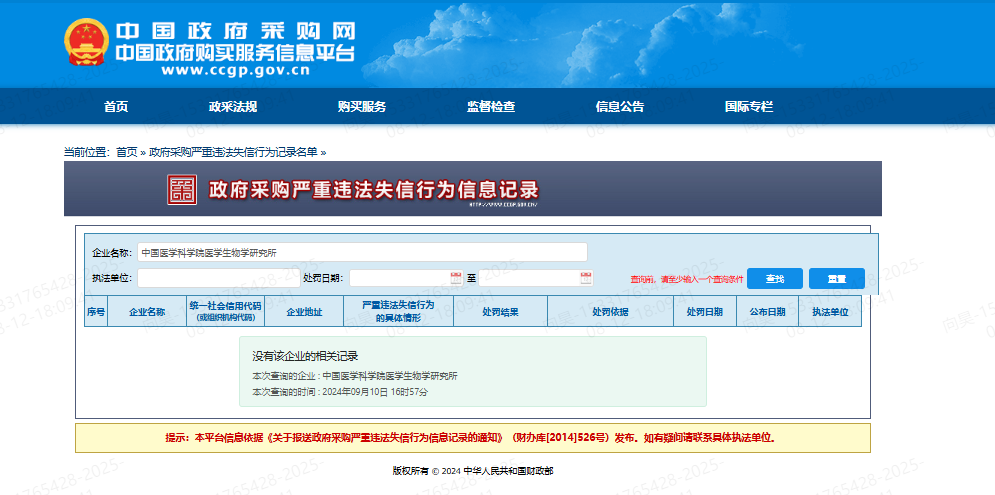Click the 序号 column header

(x=96, y=312)
